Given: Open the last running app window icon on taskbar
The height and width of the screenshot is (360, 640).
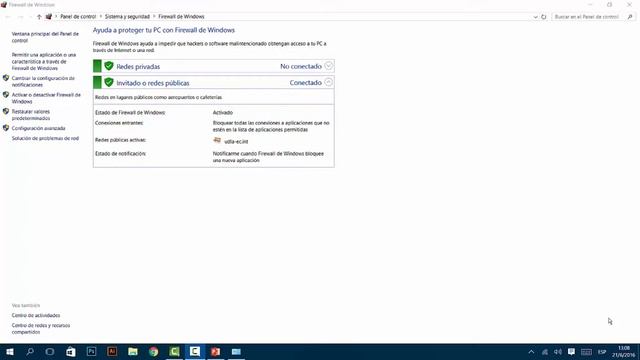Looking at the screenshot, I should click(236, 351).
